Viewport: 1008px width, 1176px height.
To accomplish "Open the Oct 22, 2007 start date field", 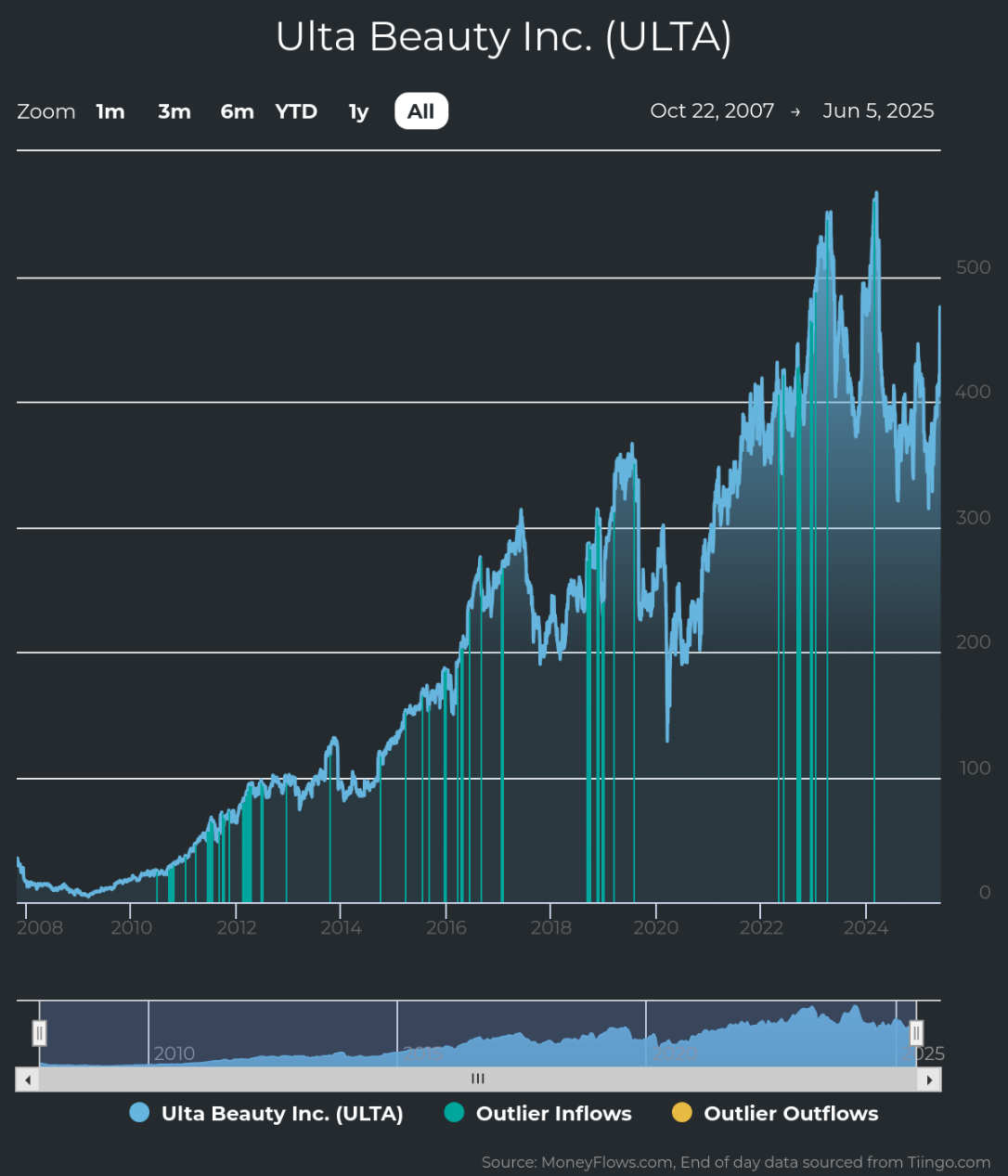I will point(713,110).
